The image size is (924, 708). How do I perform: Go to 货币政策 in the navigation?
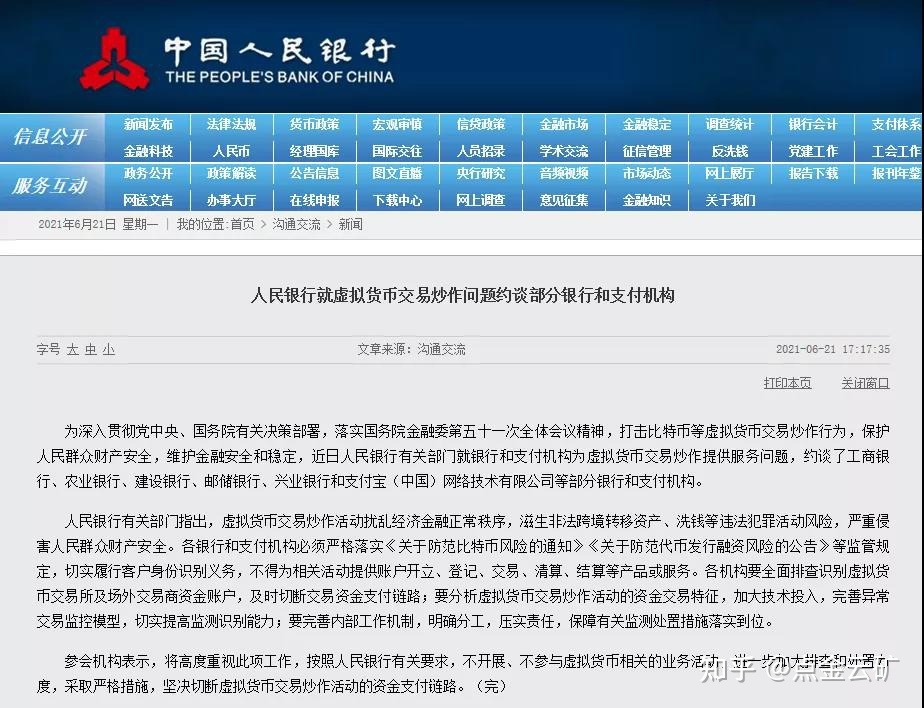coord(314,124)
